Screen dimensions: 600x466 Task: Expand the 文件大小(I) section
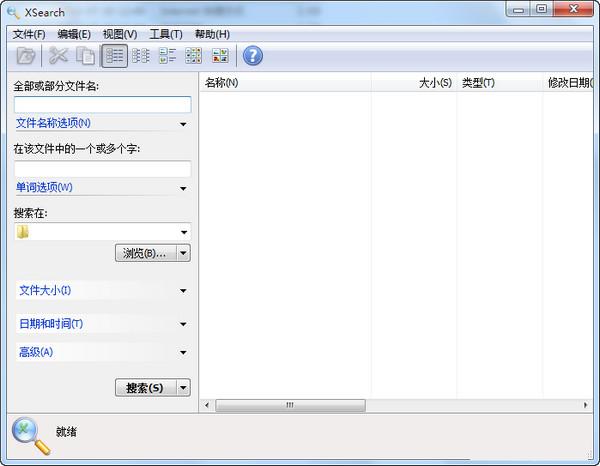102,291
